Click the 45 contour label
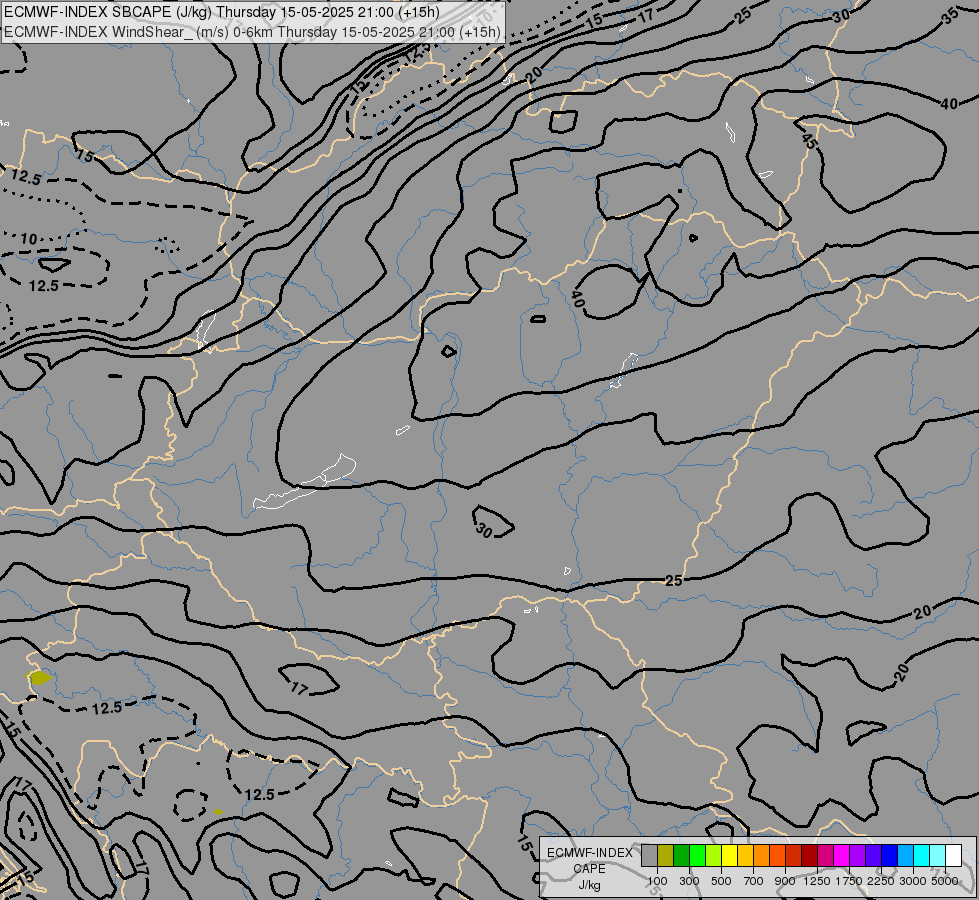 (809, 141)
